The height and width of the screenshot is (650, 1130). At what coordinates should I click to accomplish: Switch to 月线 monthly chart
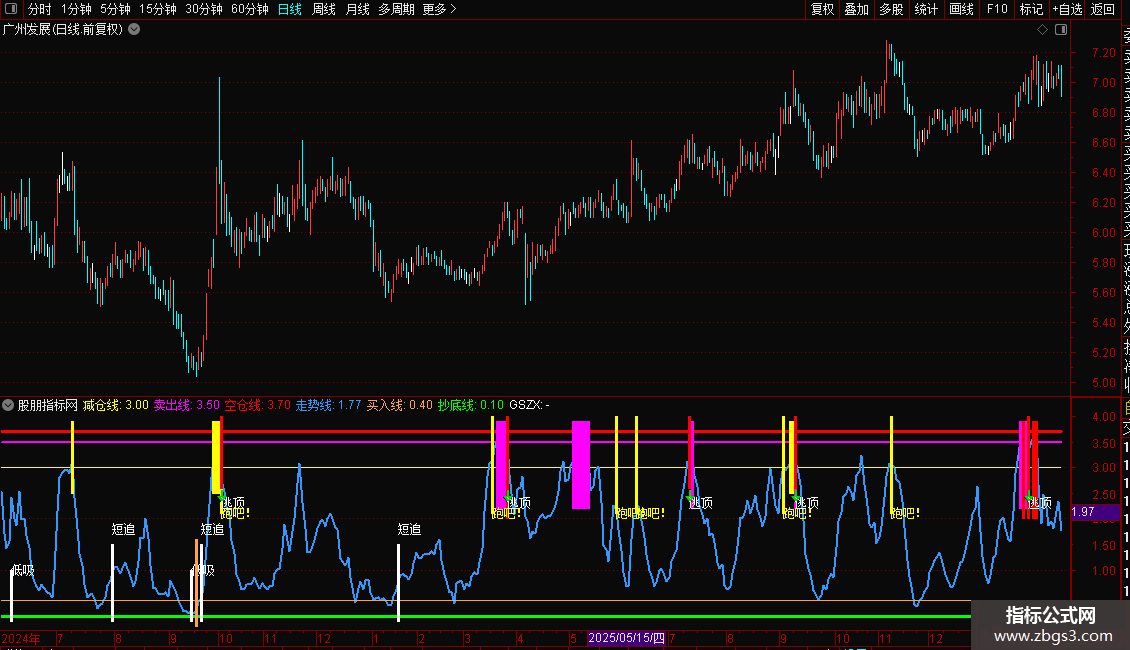[x=357, y=9]
